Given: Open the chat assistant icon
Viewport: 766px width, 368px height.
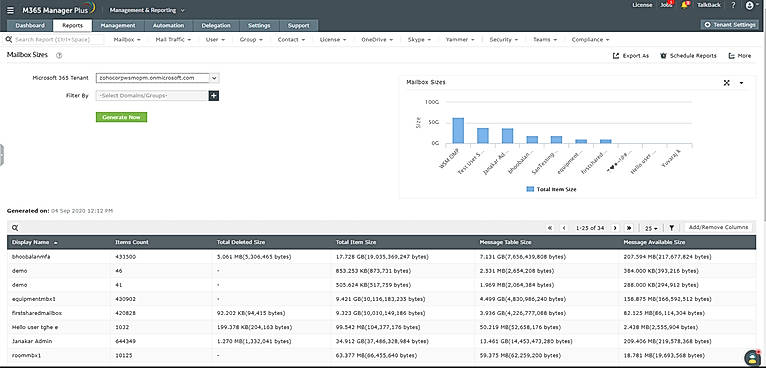Looking at the screenshot, I should pyautogui.click(x=751, y=358).
